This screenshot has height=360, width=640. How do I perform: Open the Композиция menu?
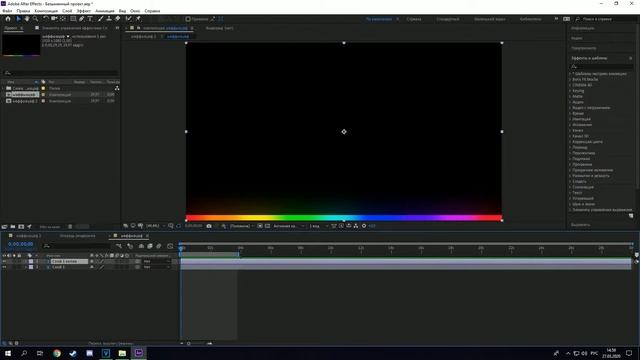pyautogui.click(x=46, y=11)
